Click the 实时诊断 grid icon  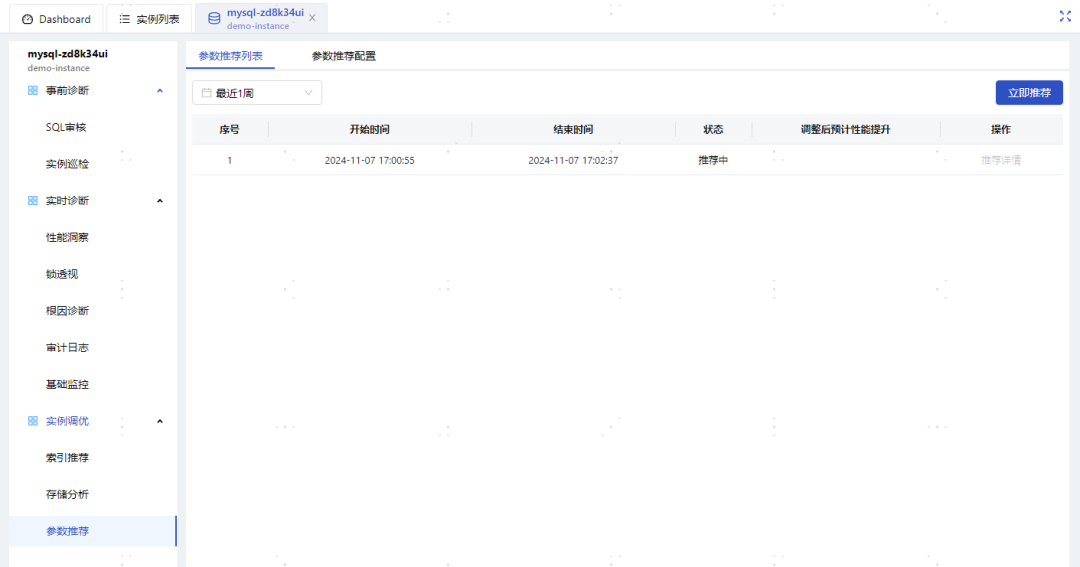(32, 200)
